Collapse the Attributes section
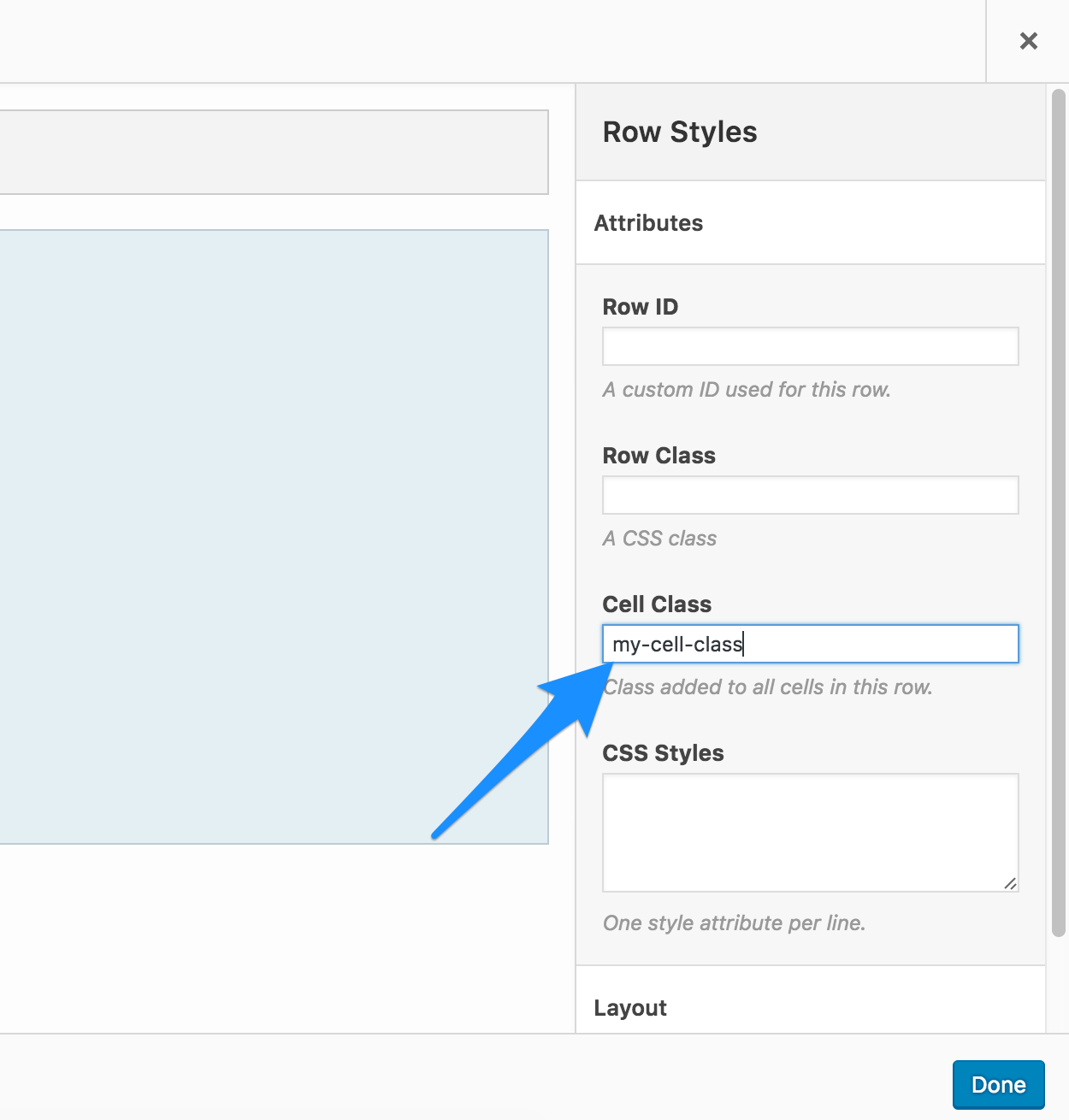 tap(811, 223)
